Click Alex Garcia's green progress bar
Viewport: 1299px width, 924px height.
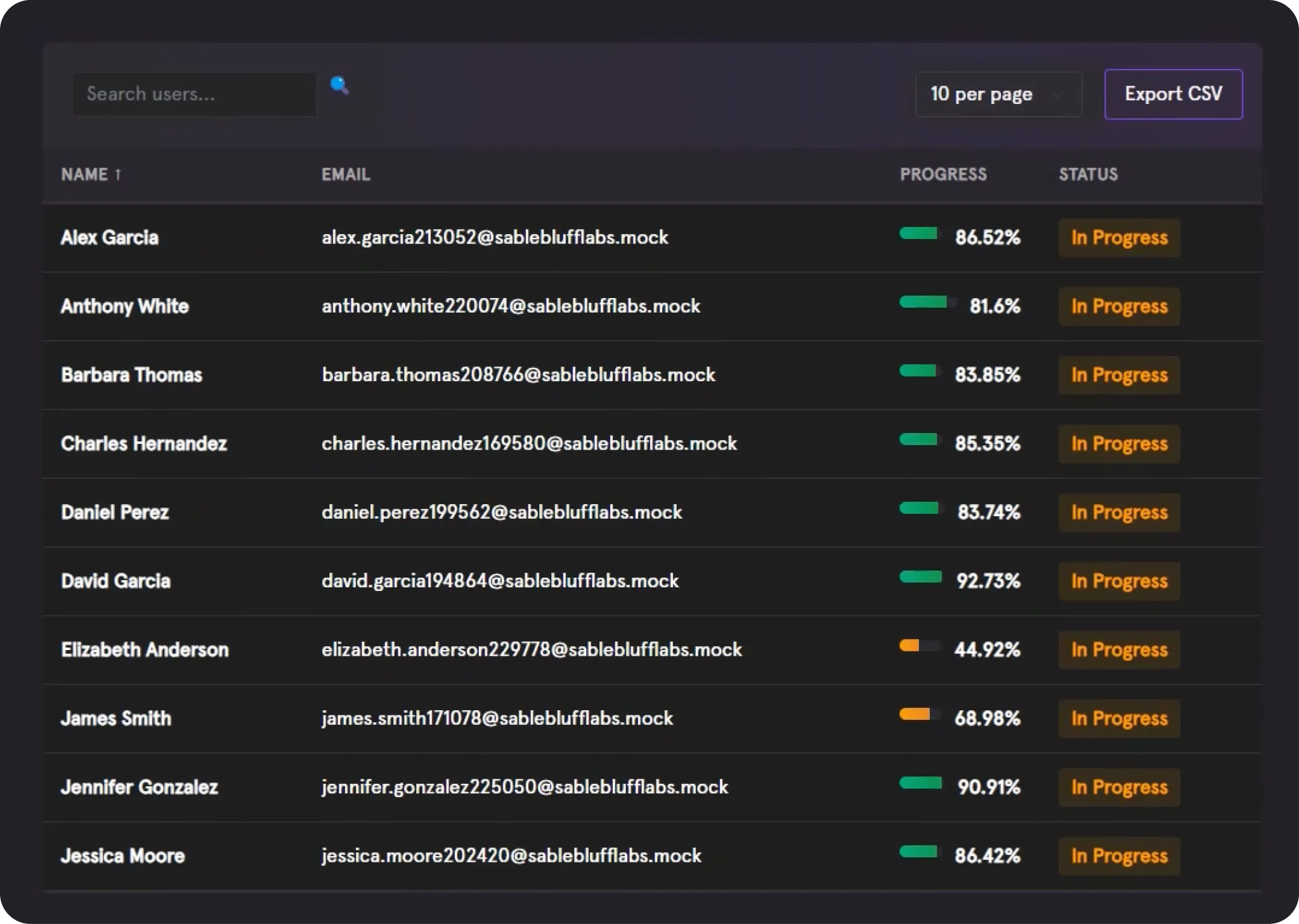[x=919, y=233]
